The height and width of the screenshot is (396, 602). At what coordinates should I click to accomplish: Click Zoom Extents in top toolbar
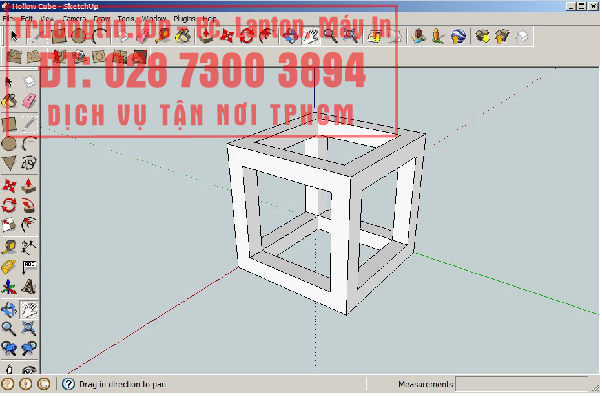point(351,36)
